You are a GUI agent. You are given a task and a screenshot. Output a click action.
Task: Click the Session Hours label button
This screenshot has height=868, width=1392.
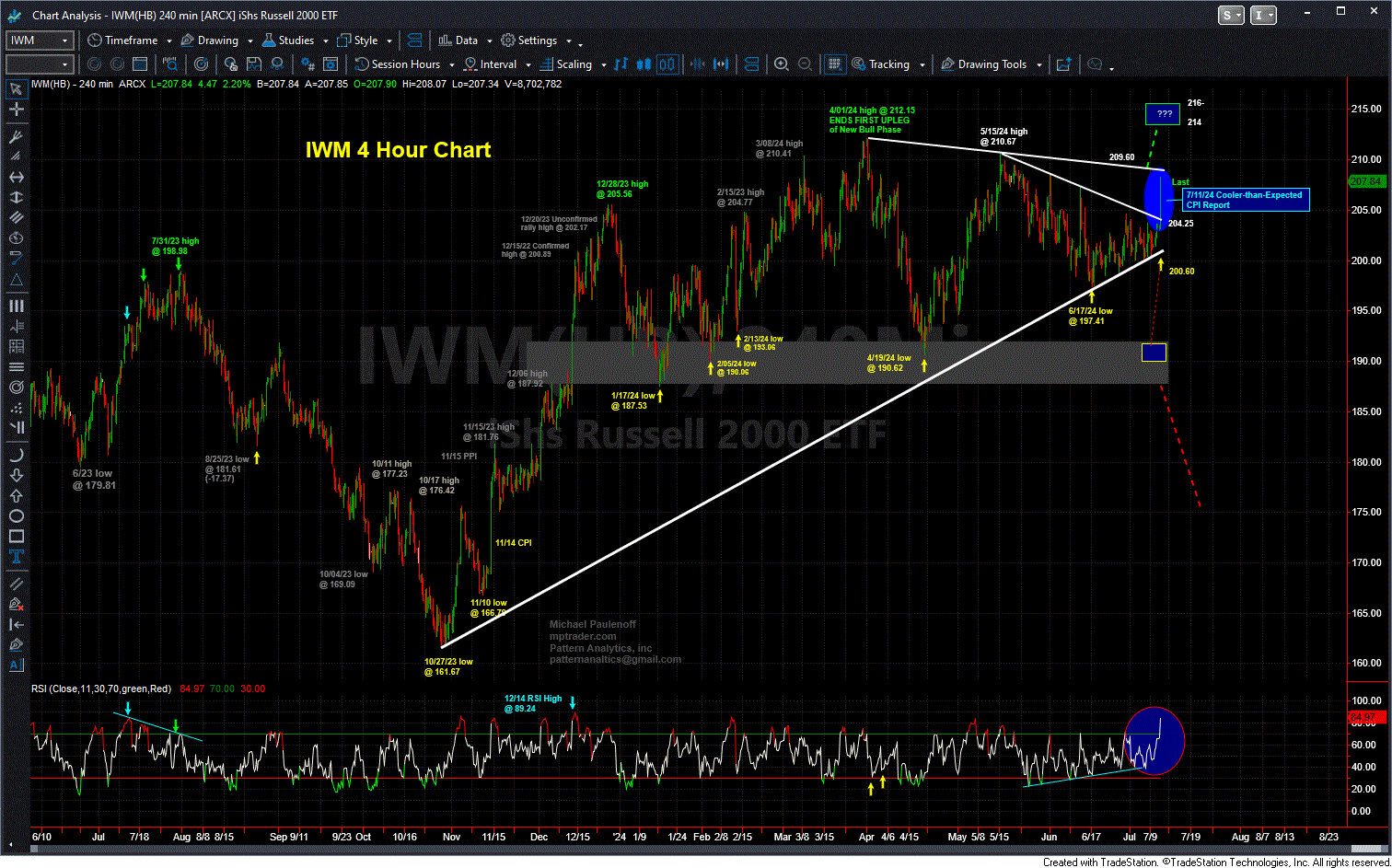[x=406, y=64]
